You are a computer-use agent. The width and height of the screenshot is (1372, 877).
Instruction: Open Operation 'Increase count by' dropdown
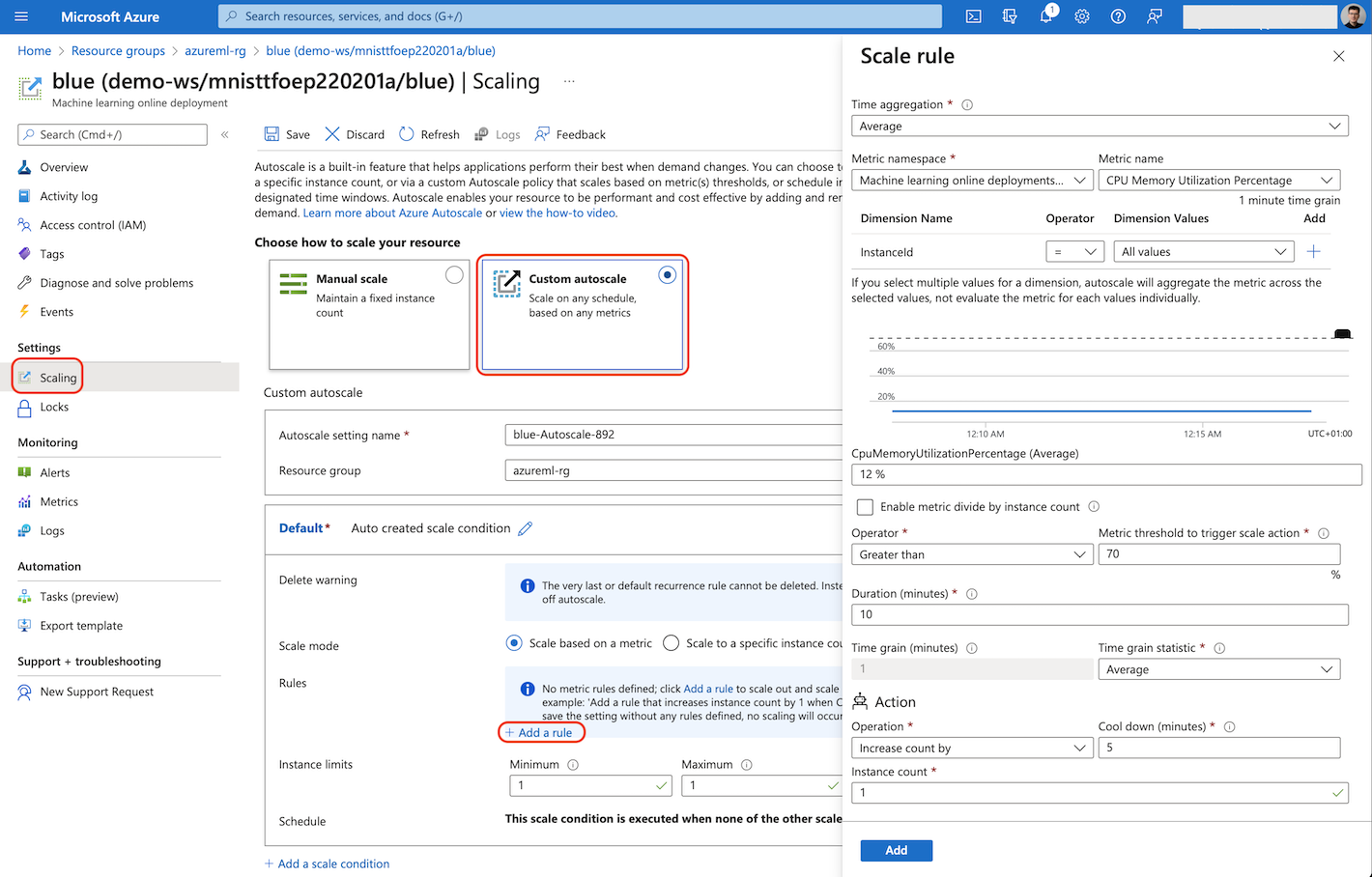(x=972, y=749)
